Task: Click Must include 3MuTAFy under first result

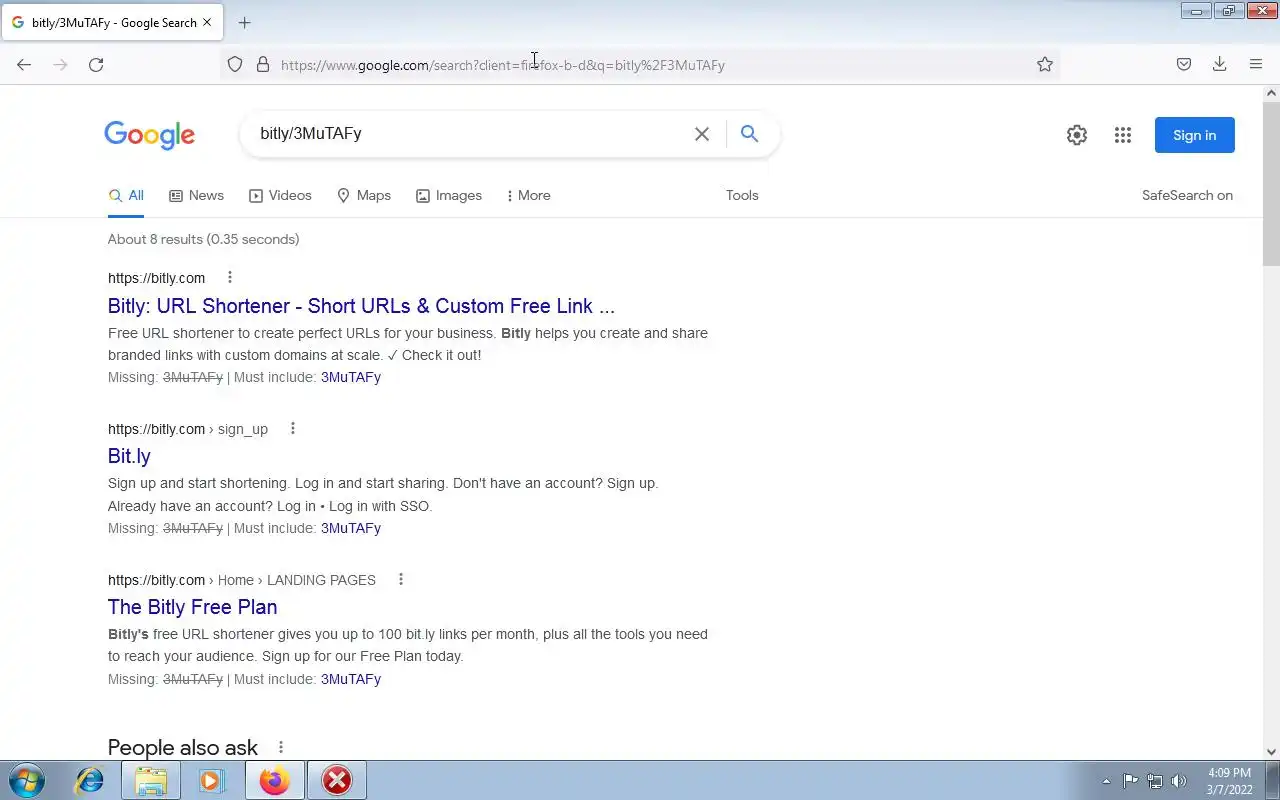Action: [351, 377]
